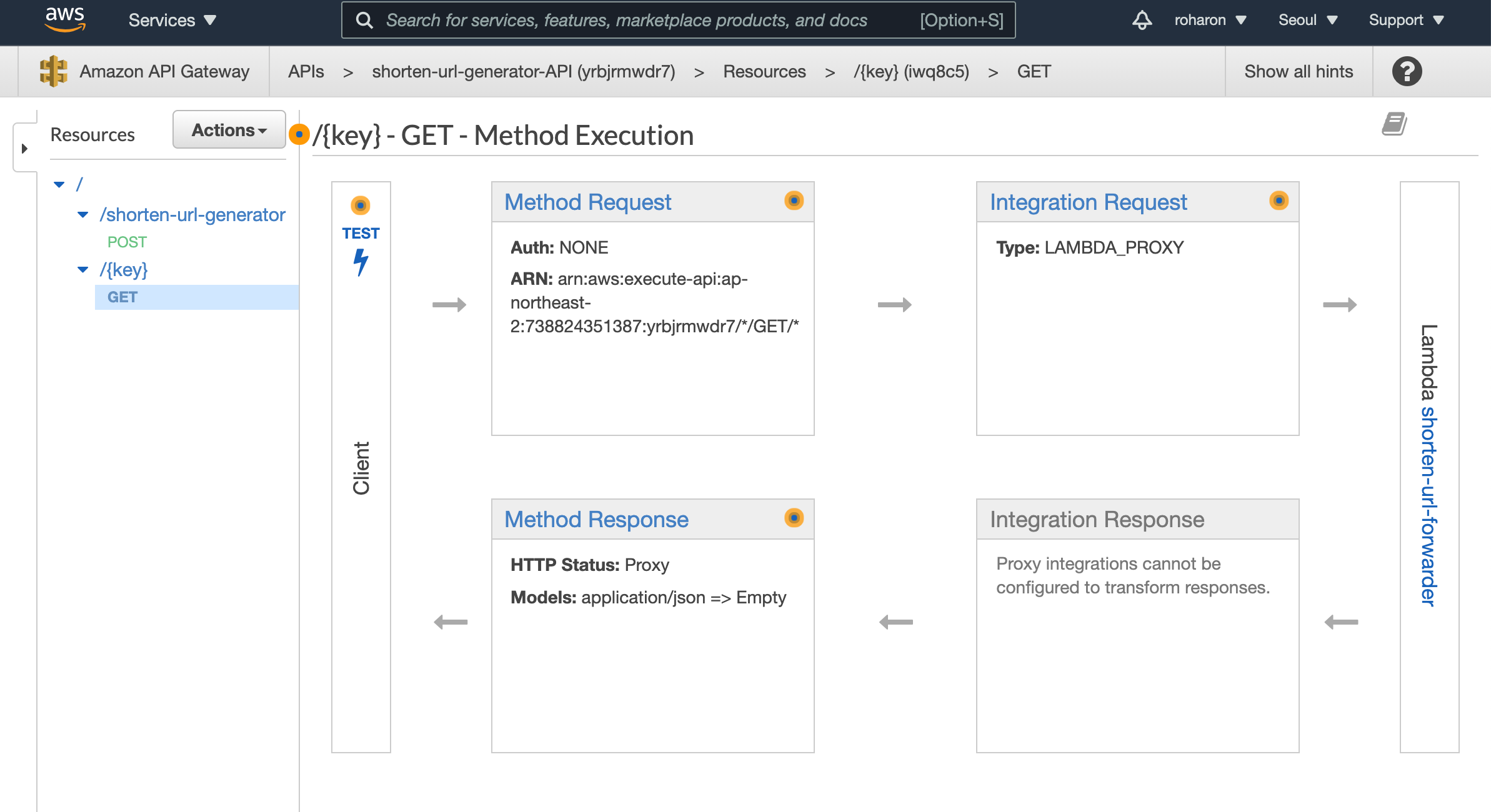Image resolution: width=1491 pixels, height=812 pixels.
Task: Click the Show all hints button
Action: [x=1298, y=71]
